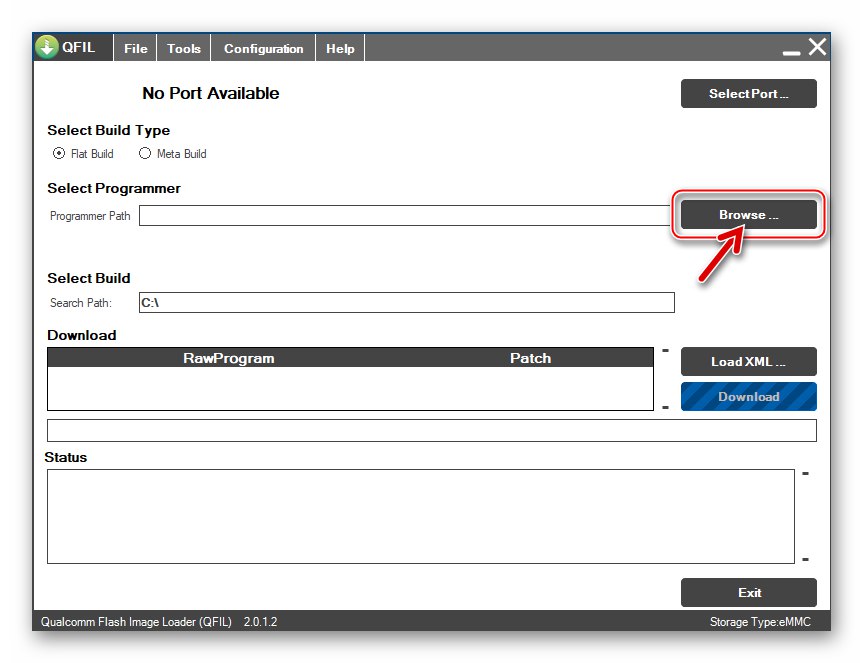Close the QFIL window
The height and width of the screenshot is (663, 863).
point(817,47)
